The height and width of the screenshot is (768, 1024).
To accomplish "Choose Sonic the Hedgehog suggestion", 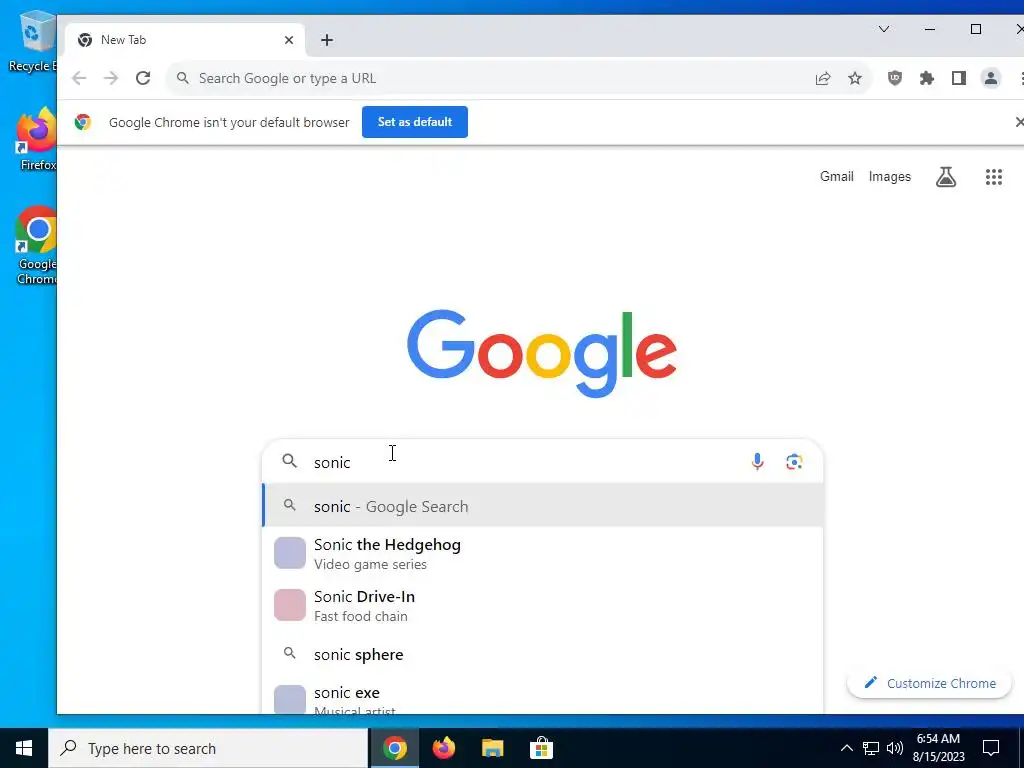I will pos(543,553).
